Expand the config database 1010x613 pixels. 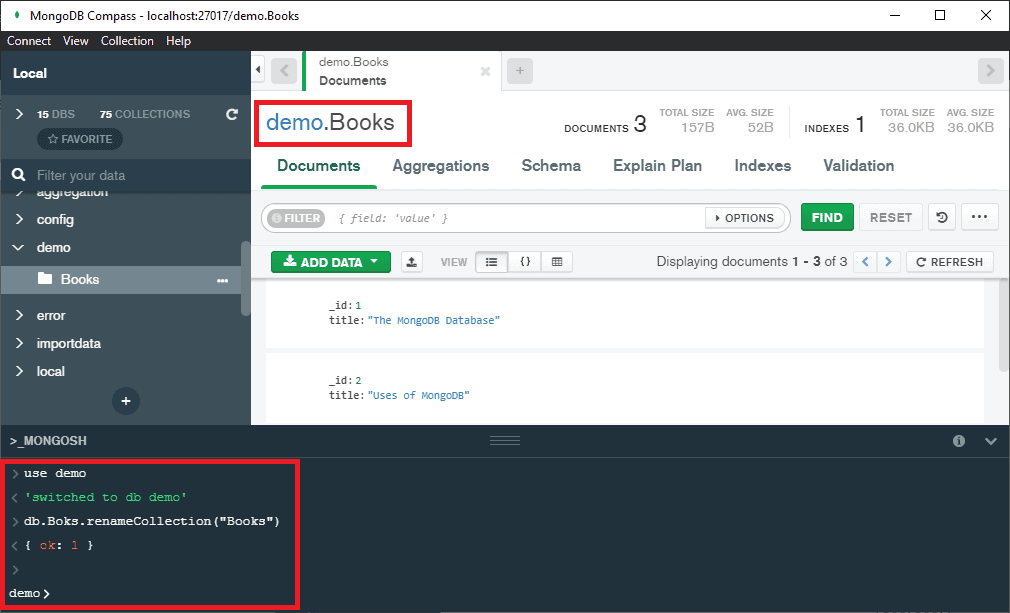click(x=18, y=220)
